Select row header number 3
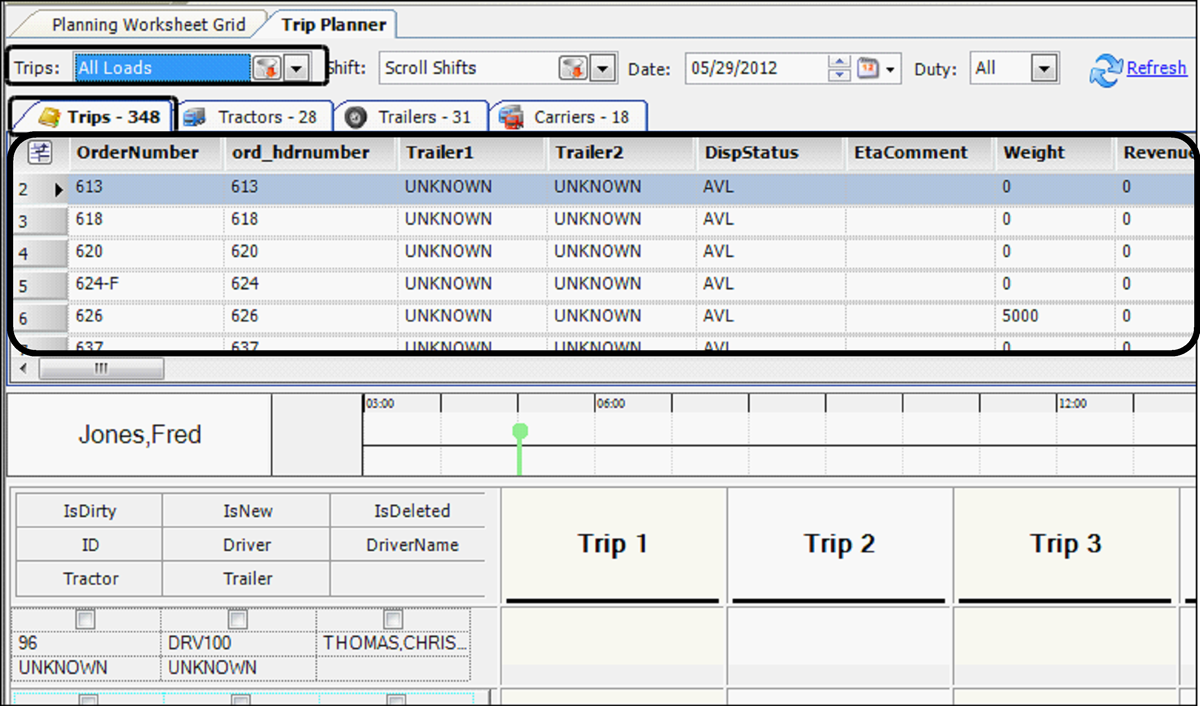This screenshot has height=706, width=1200. [x=41, y=220]
